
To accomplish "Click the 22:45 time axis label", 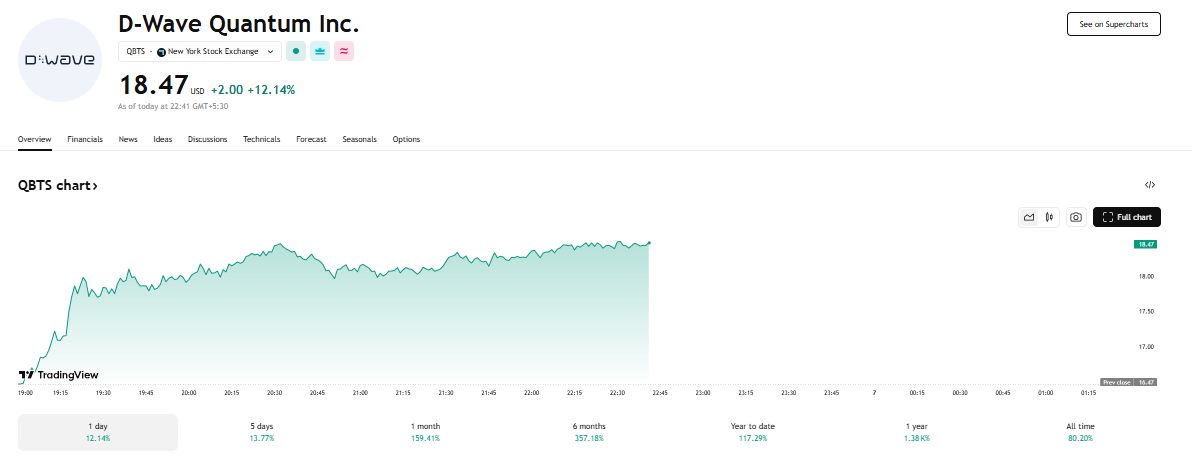I will tap(660, 393).
